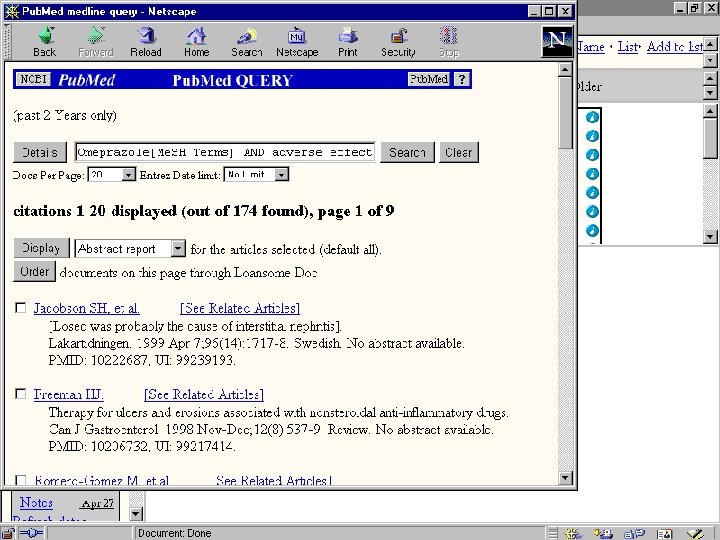This screenshot has height=540, width=720.
Task: Click scroll up arrow beside Add to list link
Action: coord(710,45)
